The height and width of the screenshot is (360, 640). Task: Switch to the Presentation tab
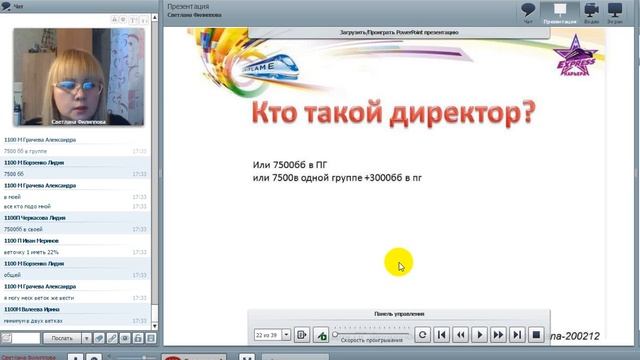[x=560, y=12]
